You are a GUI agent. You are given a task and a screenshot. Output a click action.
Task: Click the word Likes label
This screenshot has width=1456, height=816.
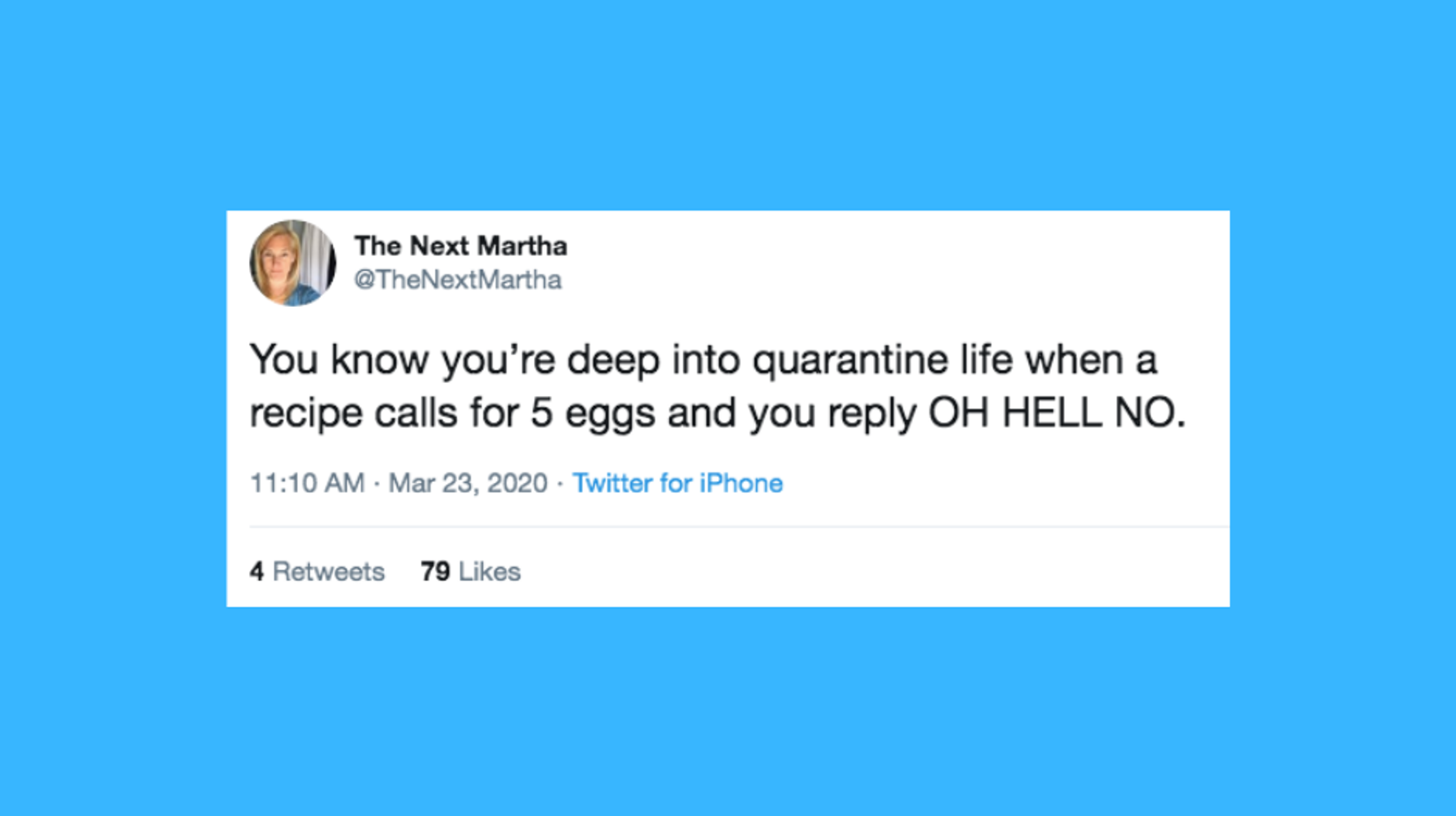click(x=490, y=571)
